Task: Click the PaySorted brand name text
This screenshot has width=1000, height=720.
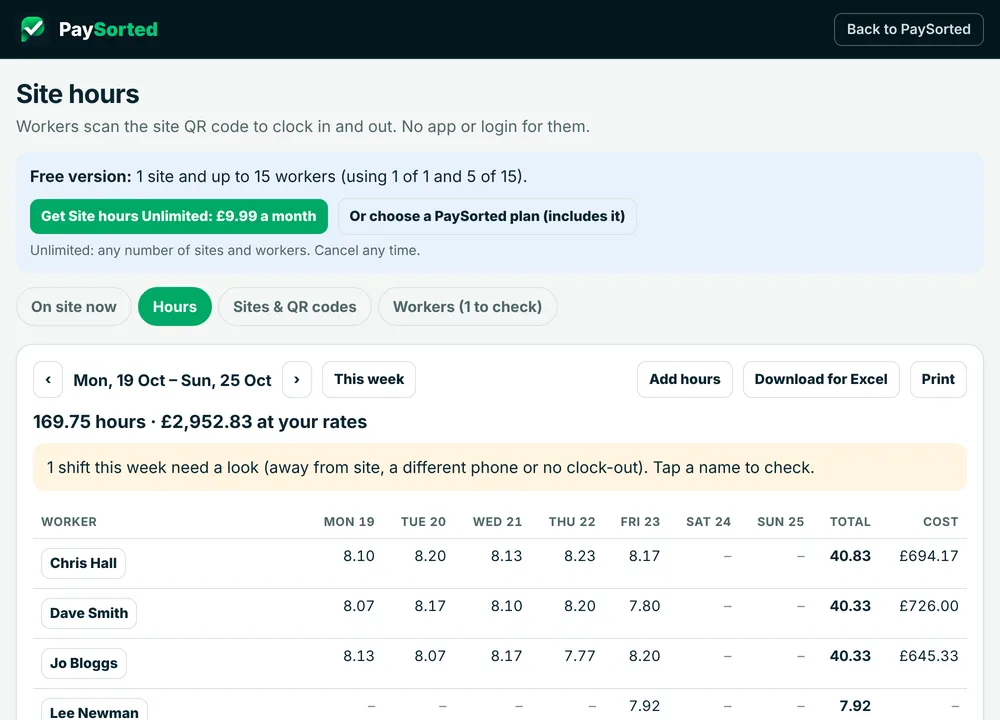Action: pyautogui.click(x=108, y=29)
